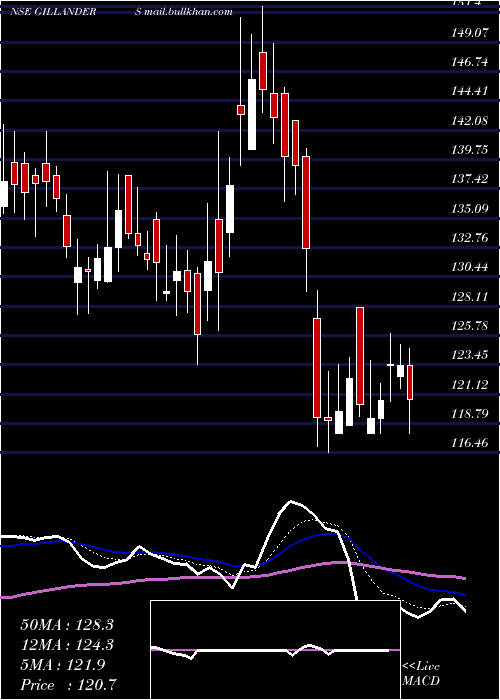
Task: Click the 135.09 price axis label
Action: (470, 208)
